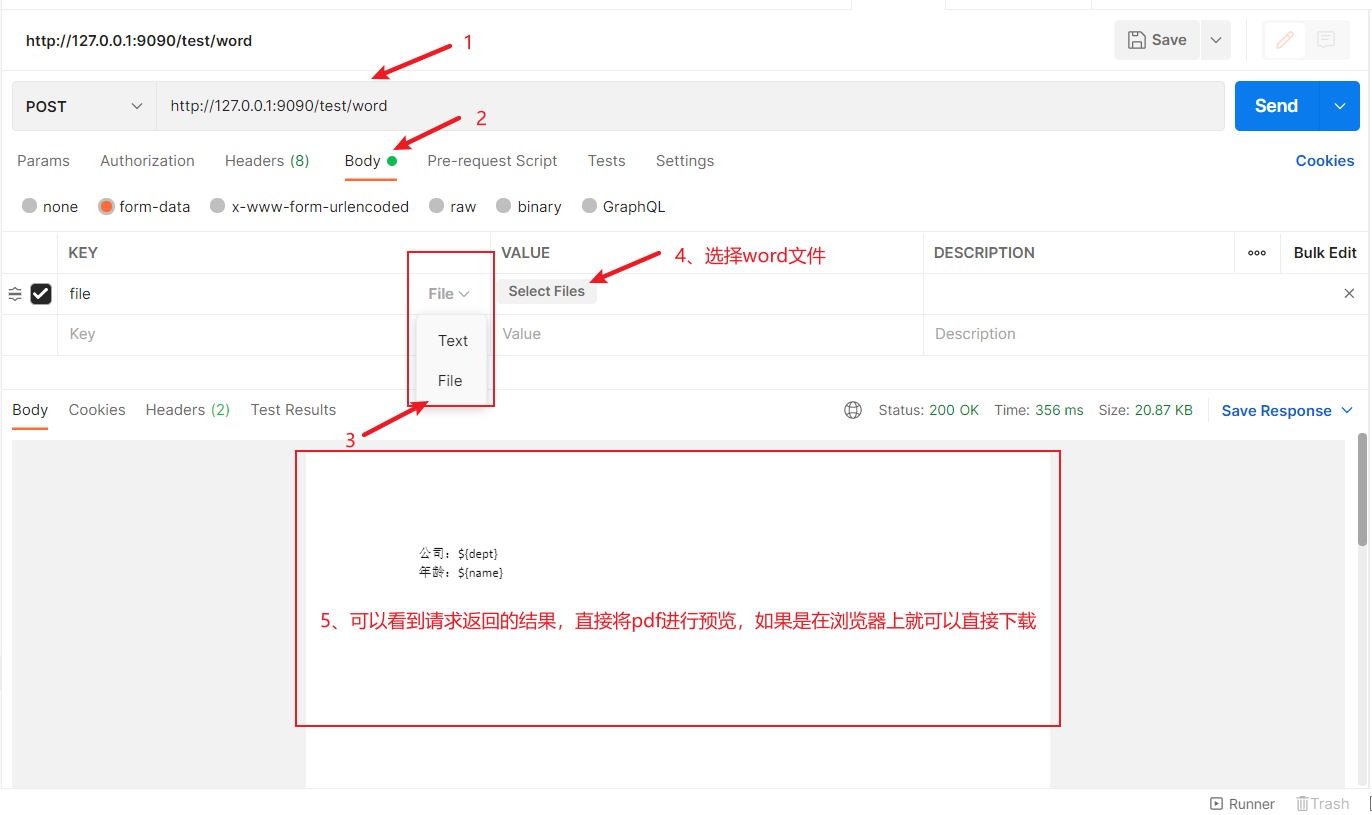
Task: Remove the file row with X icon
Action: [1349, 294]
